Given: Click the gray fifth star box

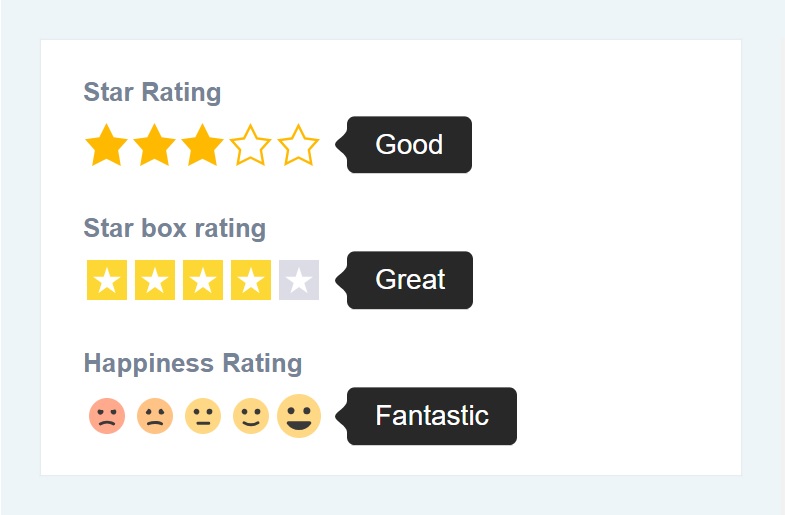Looking at the screenshot, I should pos(299,280).
